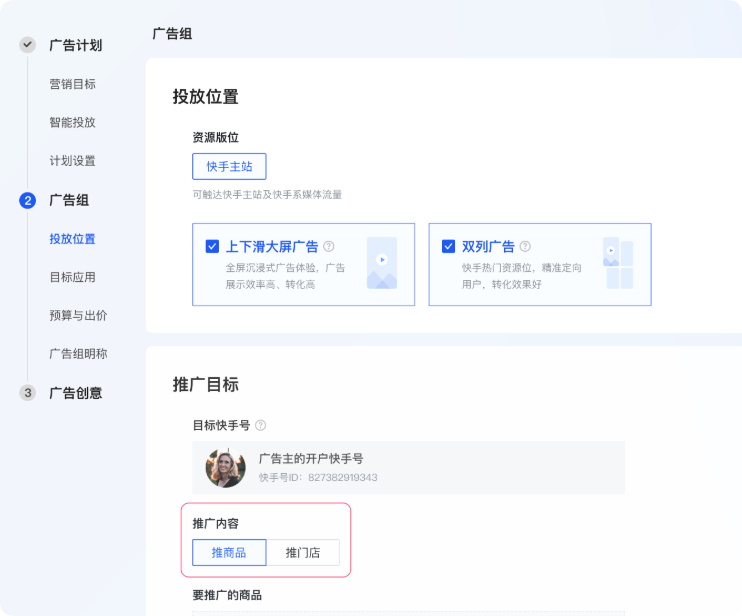This screenshot has height=616, width=742.
Task: Select the 推商品 promotion content option
Action: coord(229,553)
